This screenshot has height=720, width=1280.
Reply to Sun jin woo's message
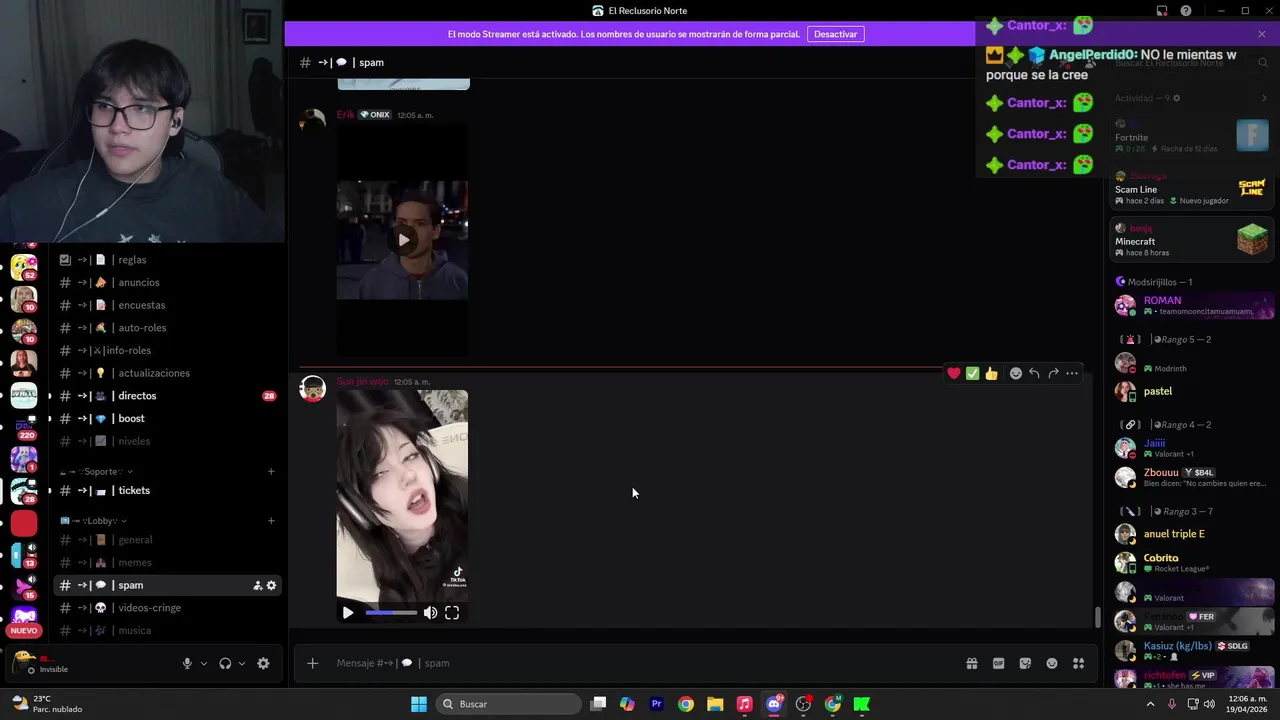tap(1034, 373)
